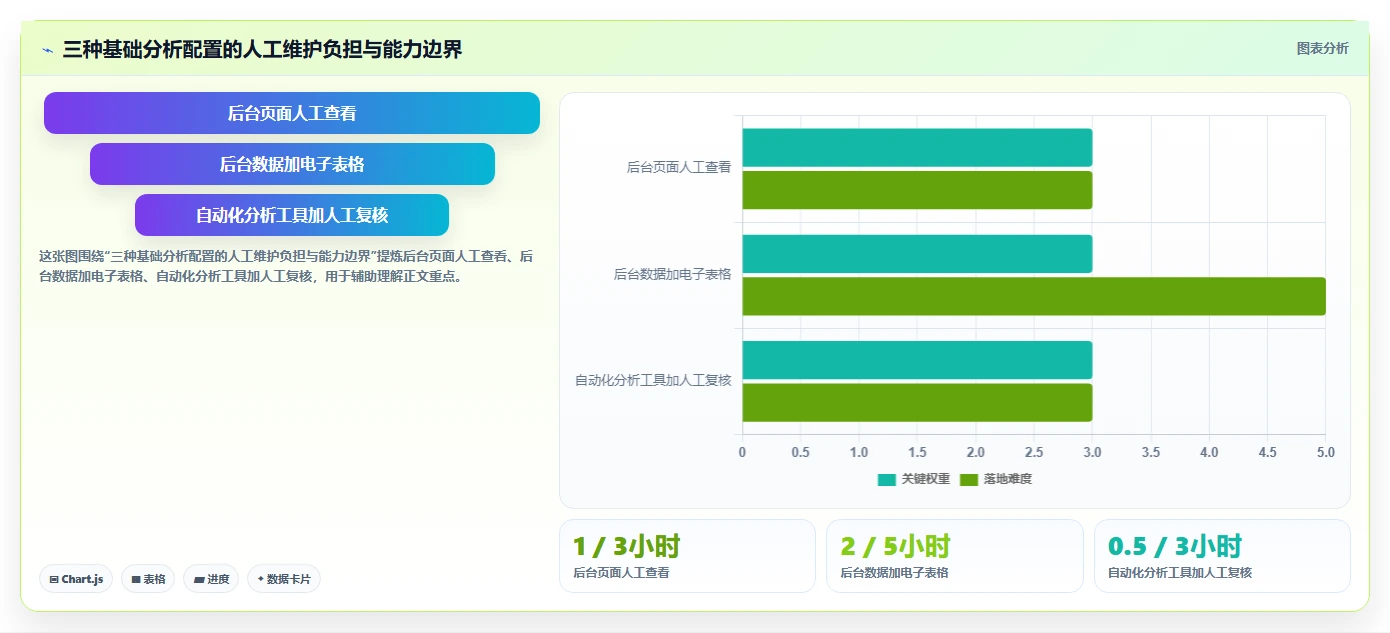Click the 落地难度 legend label text
1390x633 pixels.
(1007, 480)
